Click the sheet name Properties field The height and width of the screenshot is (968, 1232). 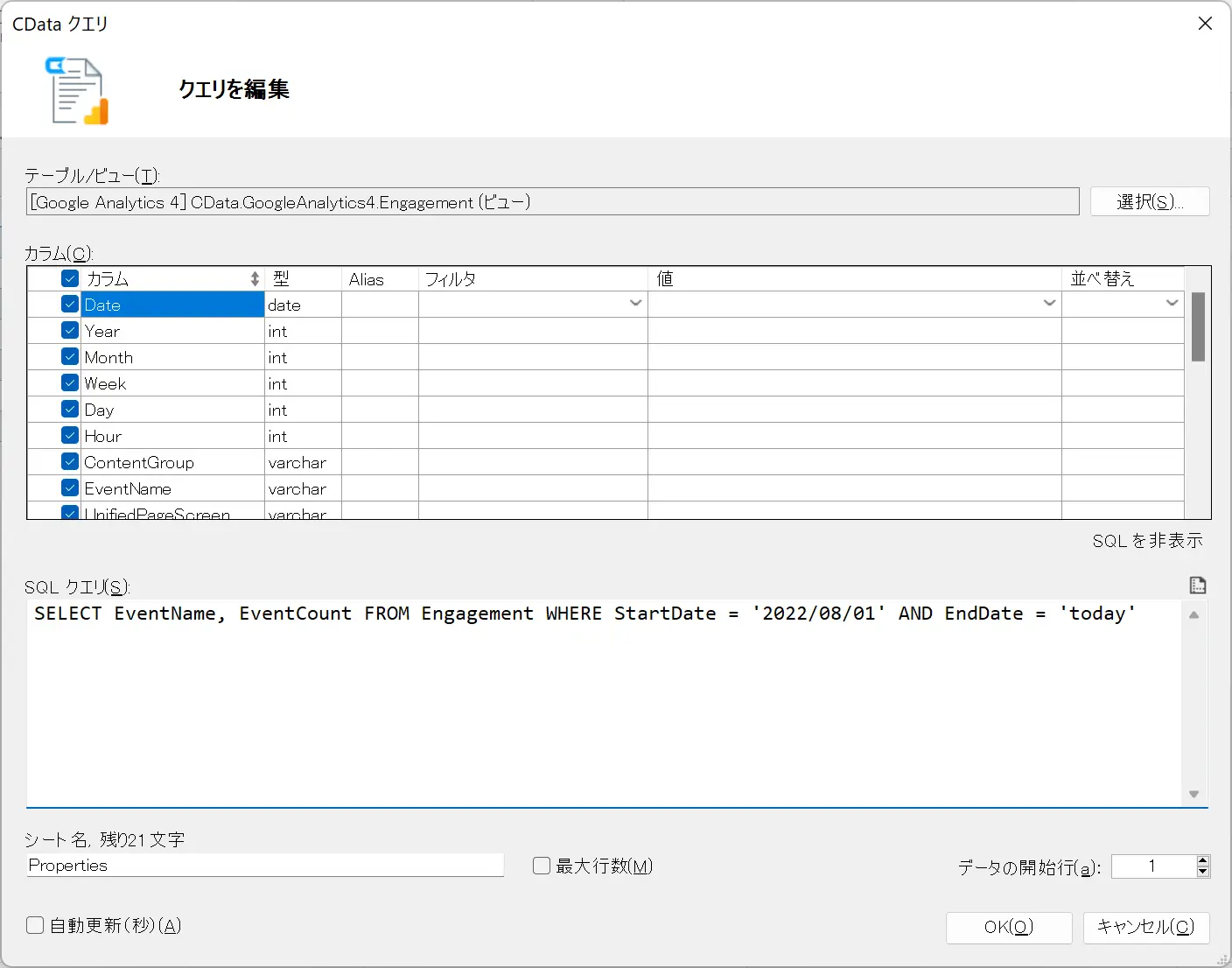point(265,865)
